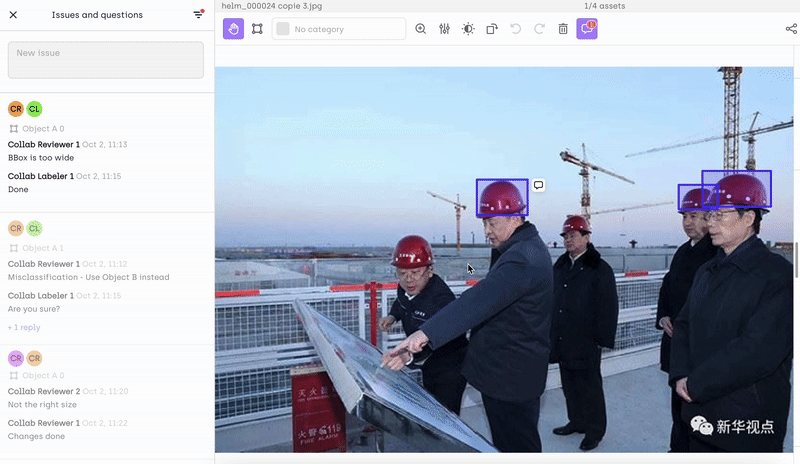Click the share icon

(791, 29)
